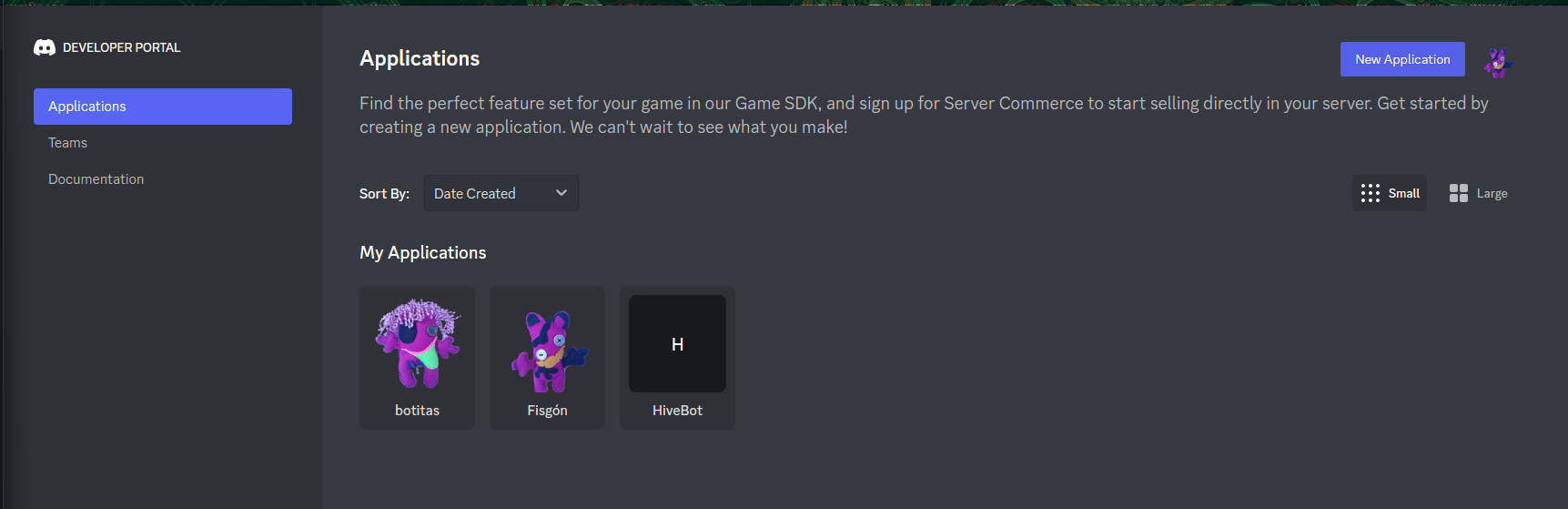
Task: Click the DEVELOPER PORTAL header text
Action: pyautogui.click(x=122, y=47)
